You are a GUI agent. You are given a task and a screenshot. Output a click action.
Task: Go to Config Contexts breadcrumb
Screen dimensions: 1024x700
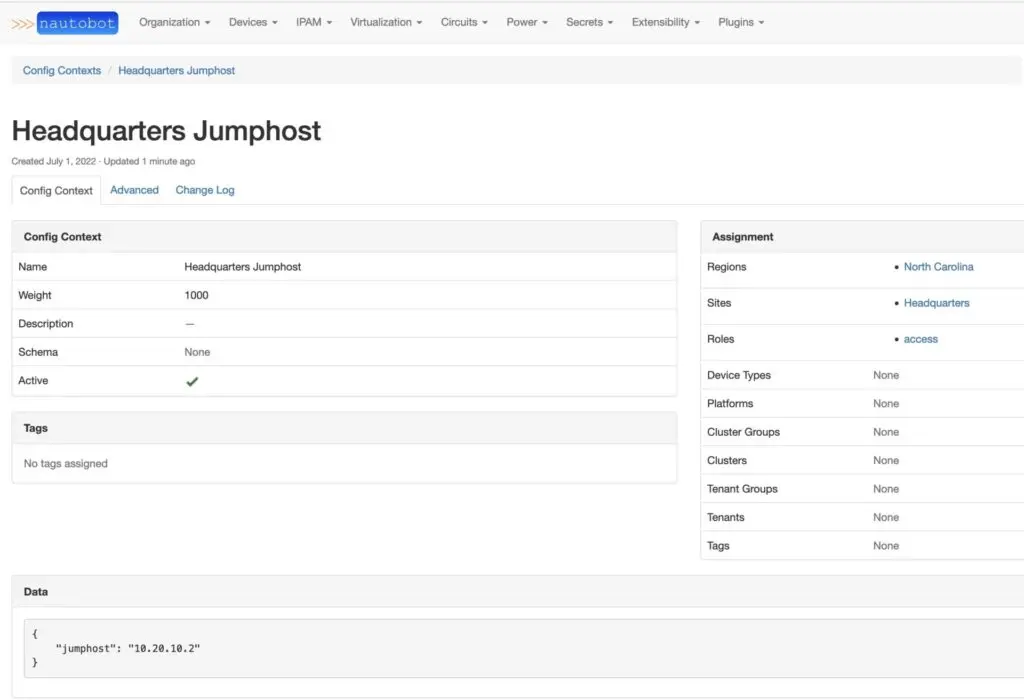[62, 71]
